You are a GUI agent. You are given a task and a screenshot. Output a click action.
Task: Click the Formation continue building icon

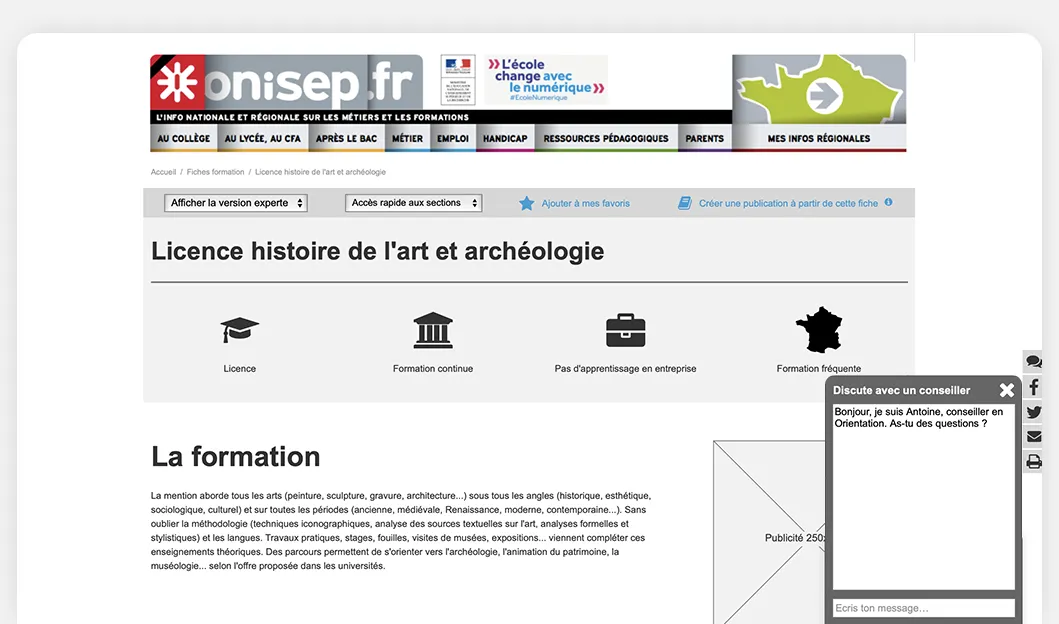click(x=432, y=328)
